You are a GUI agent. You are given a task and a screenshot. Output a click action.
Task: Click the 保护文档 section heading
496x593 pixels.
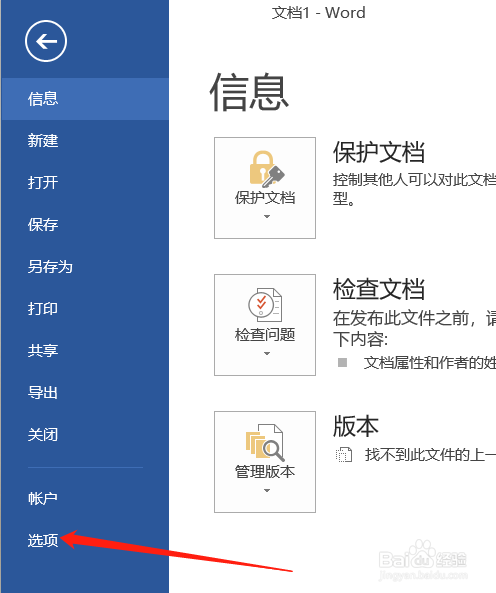point(379,152)
